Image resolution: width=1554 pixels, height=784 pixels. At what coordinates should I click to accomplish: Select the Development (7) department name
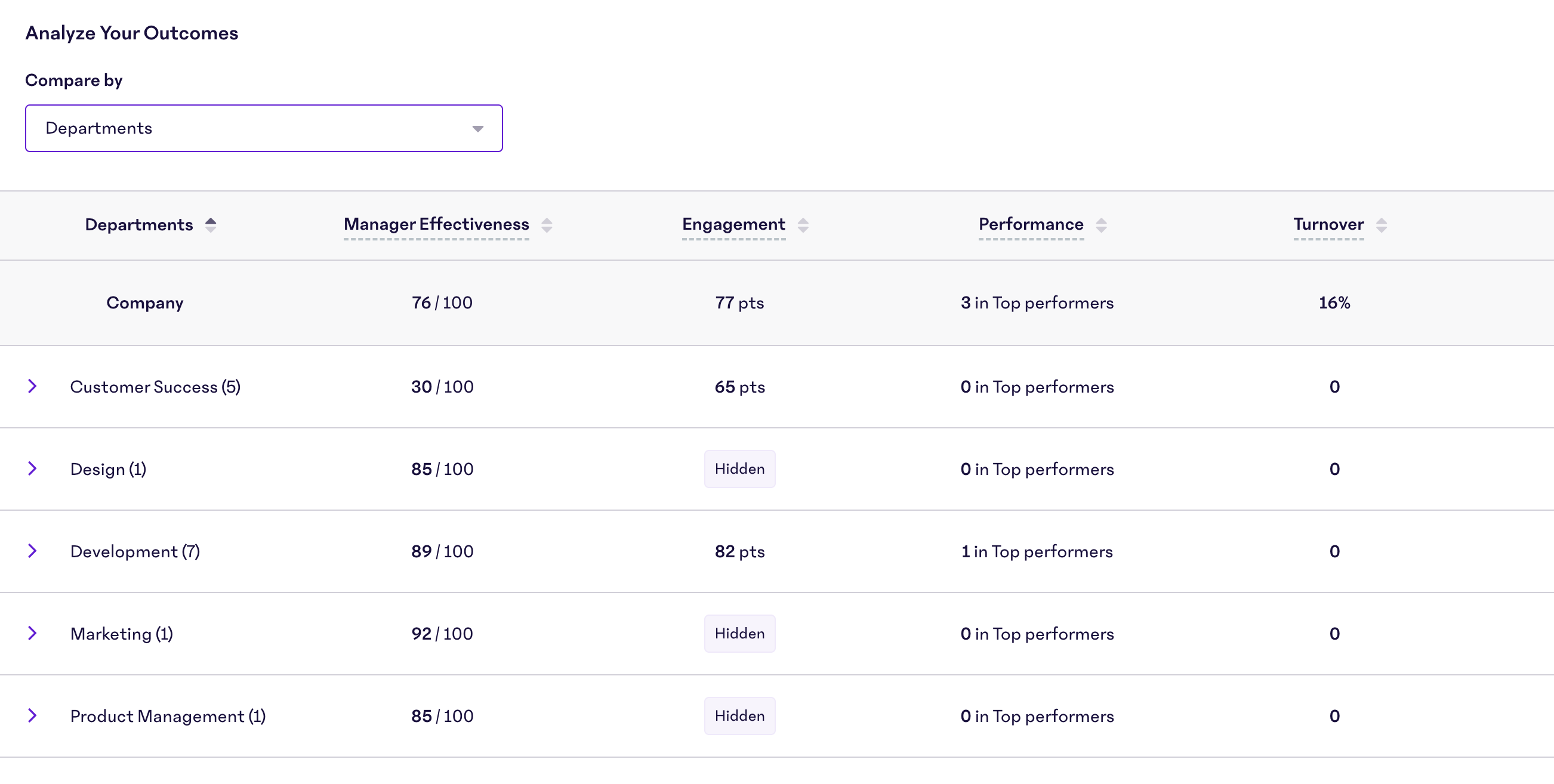[x=135, y=551]
